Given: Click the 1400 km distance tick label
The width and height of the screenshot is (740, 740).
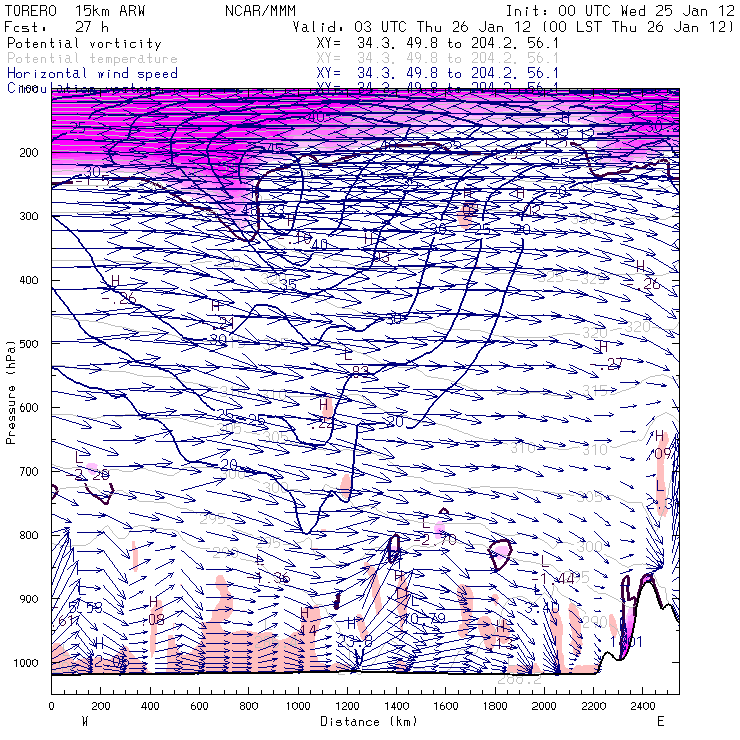Looking at the screenshot, I should (x=396, y=706).
